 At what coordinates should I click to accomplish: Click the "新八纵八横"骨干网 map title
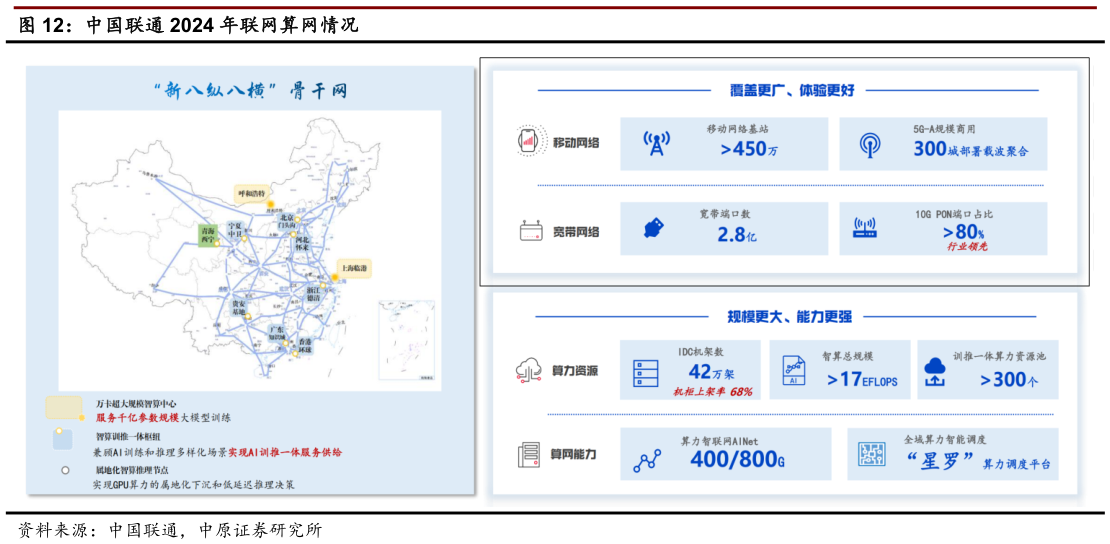tap(251, 91)
